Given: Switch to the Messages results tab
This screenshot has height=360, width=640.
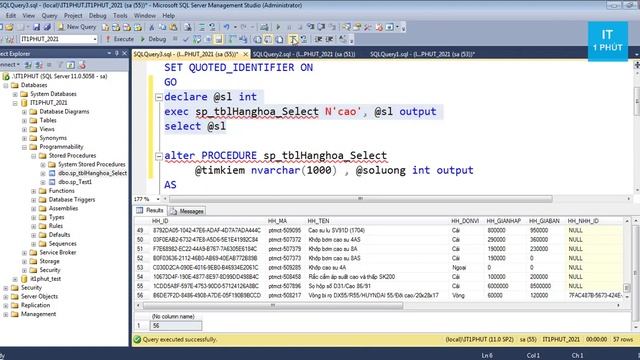Looking at the screenshot, I should click(187, 211).
